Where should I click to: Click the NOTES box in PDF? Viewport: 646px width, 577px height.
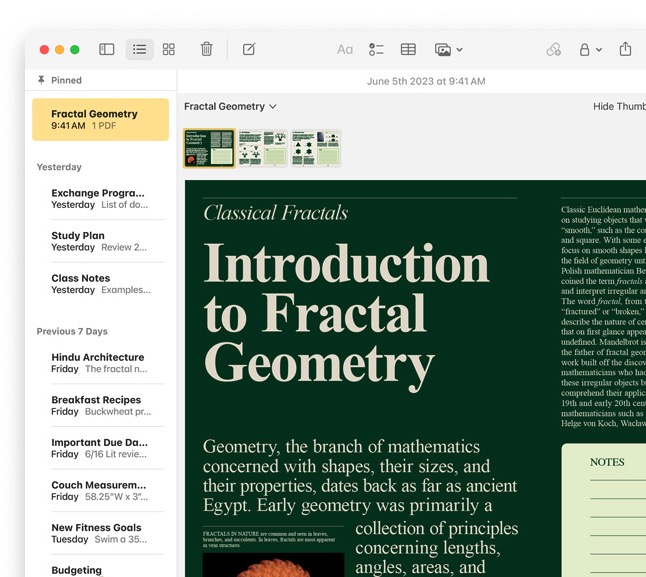click(604, 510)
